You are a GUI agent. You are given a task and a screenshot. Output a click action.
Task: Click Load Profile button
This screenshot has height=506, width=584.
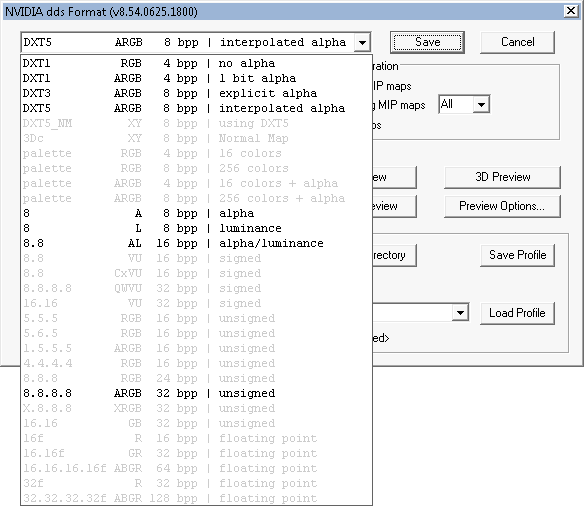point(517,313)
